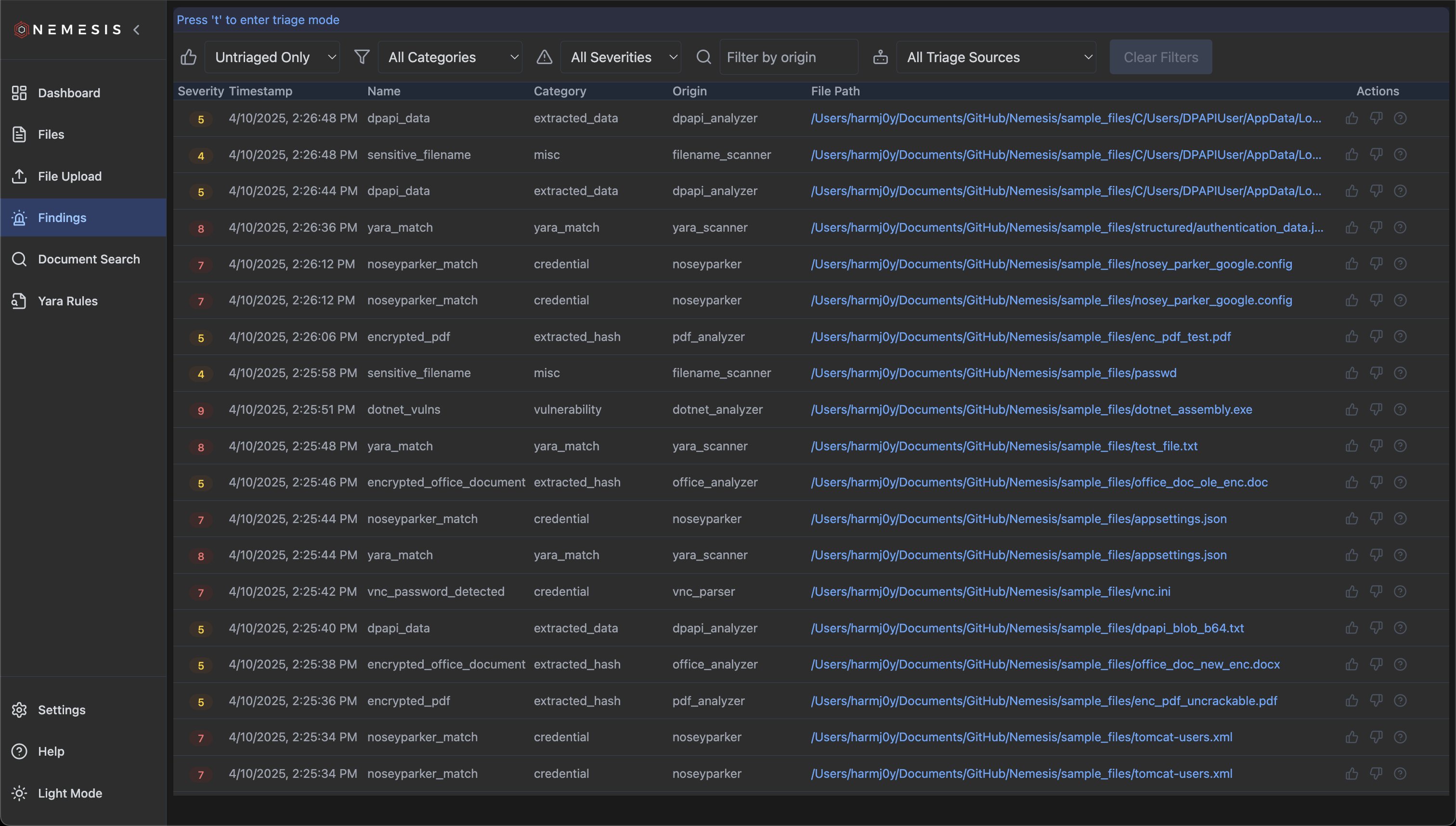
Task: Open the dotnet_assembly.exe file path link
Action: coord(1031,409)
